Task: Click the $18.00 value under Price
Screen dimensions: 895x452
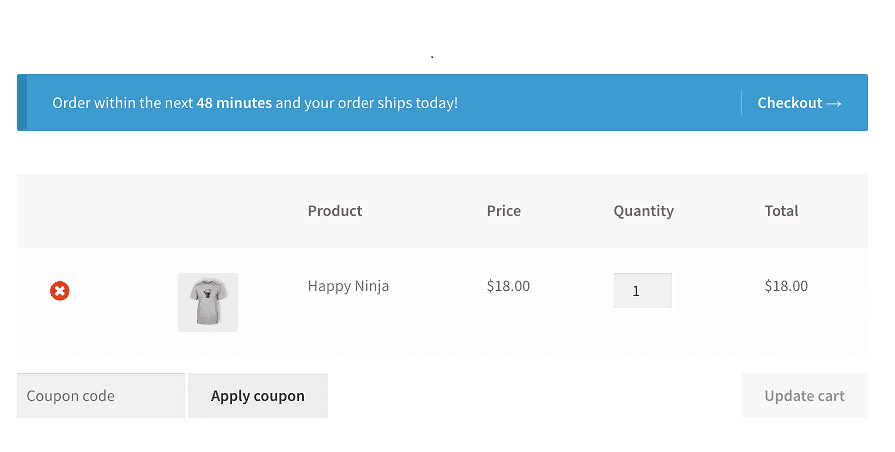Action: tap(508, 286)
